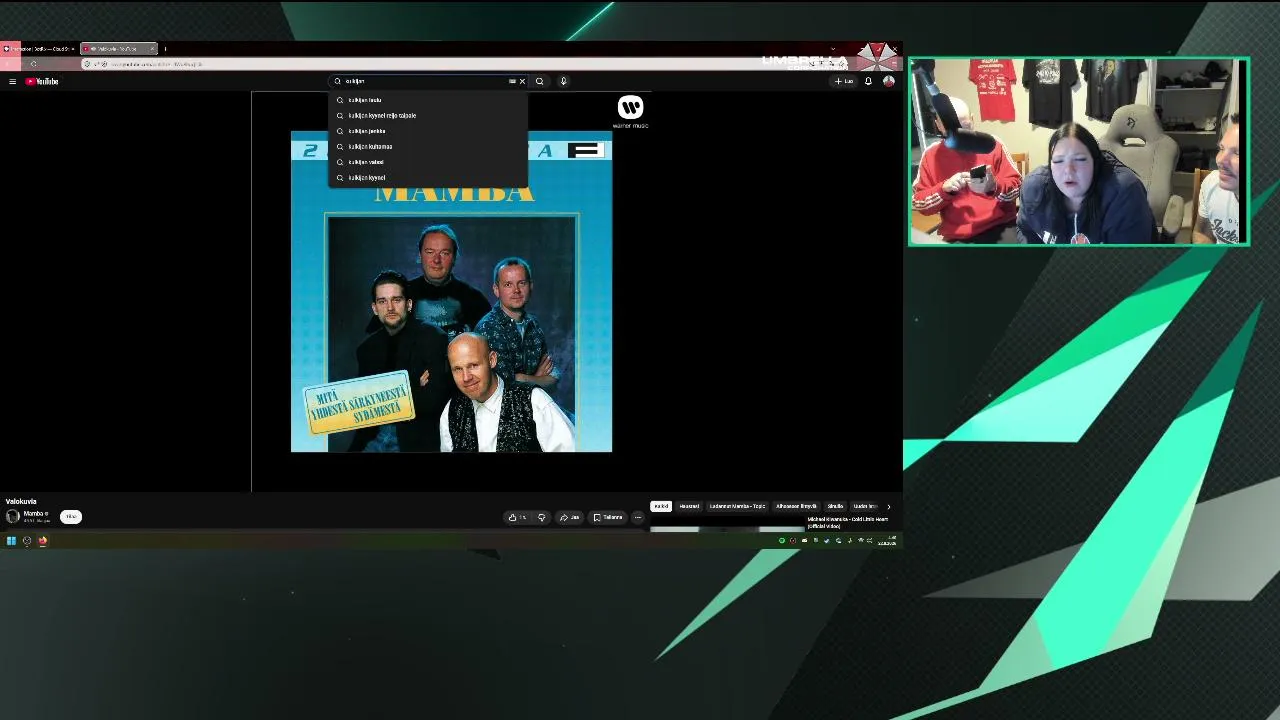Go to the YouTube home logo
This screenshot has height=720, width=1280.
[x=42, y=81]
